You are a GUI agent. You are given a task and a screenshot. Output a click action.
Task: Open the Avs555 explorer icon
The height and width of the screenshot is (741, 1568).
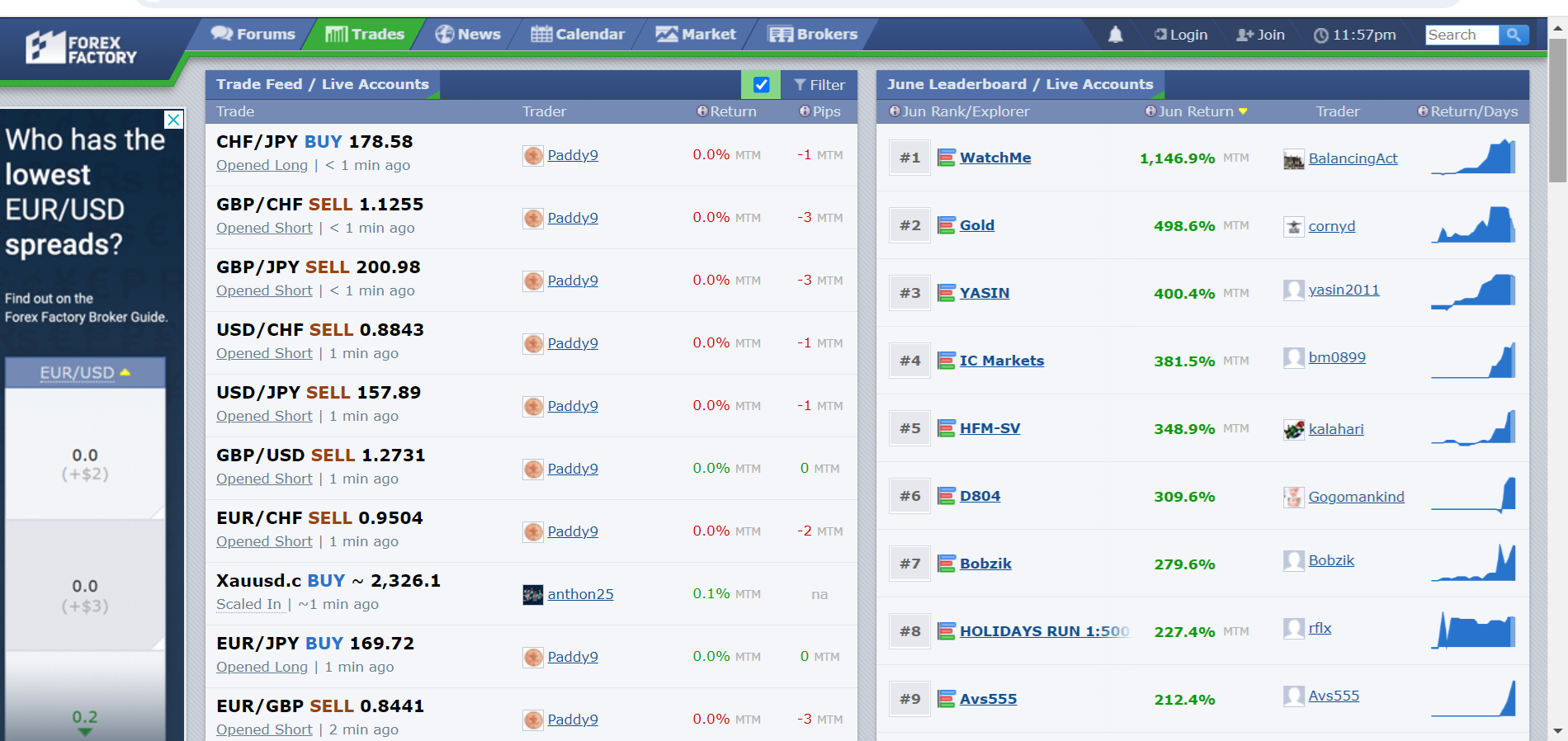pyautogui.click(x=947, y=699)
